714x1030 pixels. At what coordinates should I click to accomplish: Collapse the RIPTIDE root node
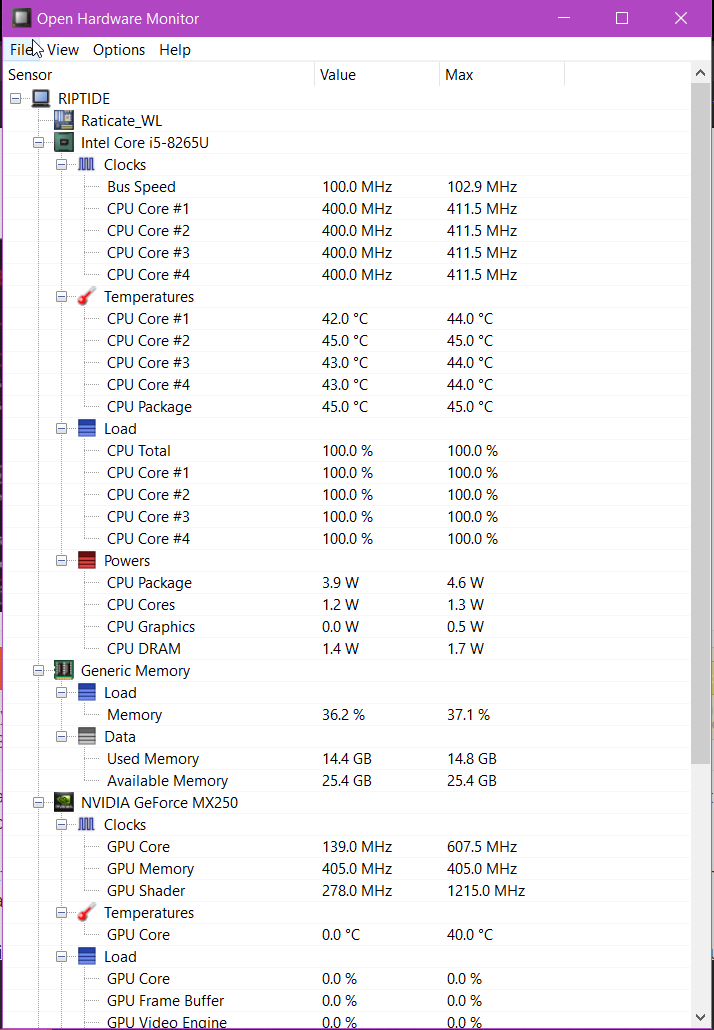[x=16, y=99]
